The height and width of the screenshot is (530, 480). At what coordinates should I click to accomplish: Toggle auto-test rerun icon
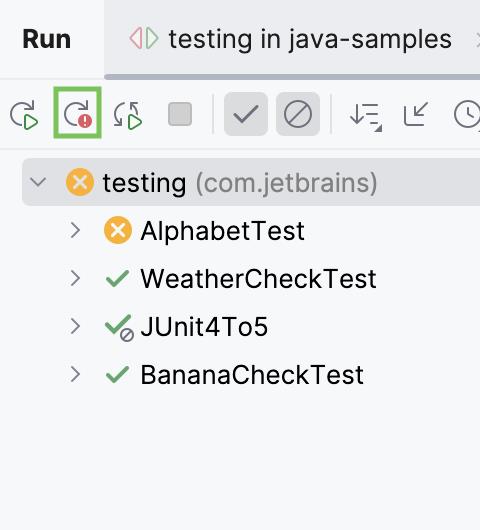coord(128,115)
